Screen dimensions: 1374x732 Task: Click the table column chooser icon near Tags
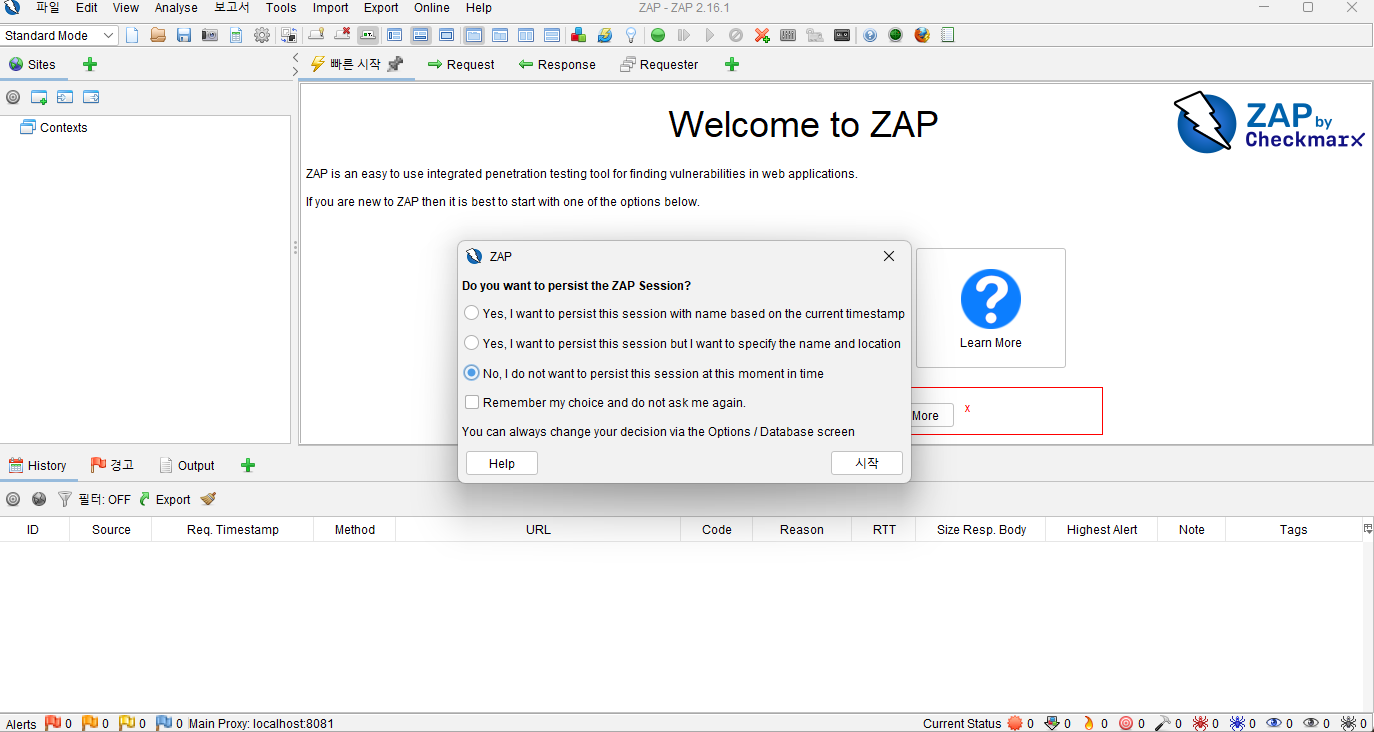(1368, 528)
